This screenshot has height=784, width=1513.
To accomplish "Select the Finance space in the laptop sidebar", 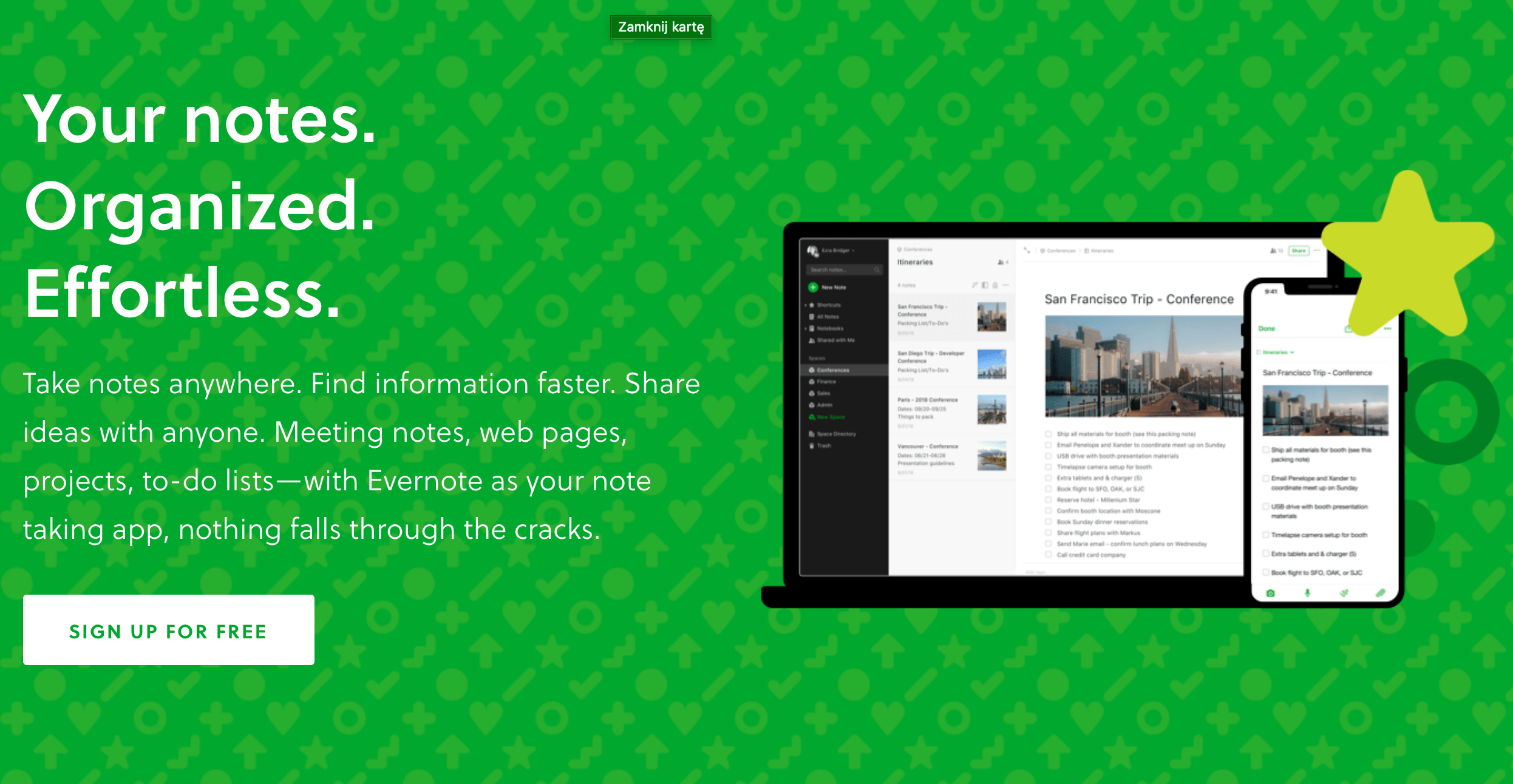I will pos(823,382).
